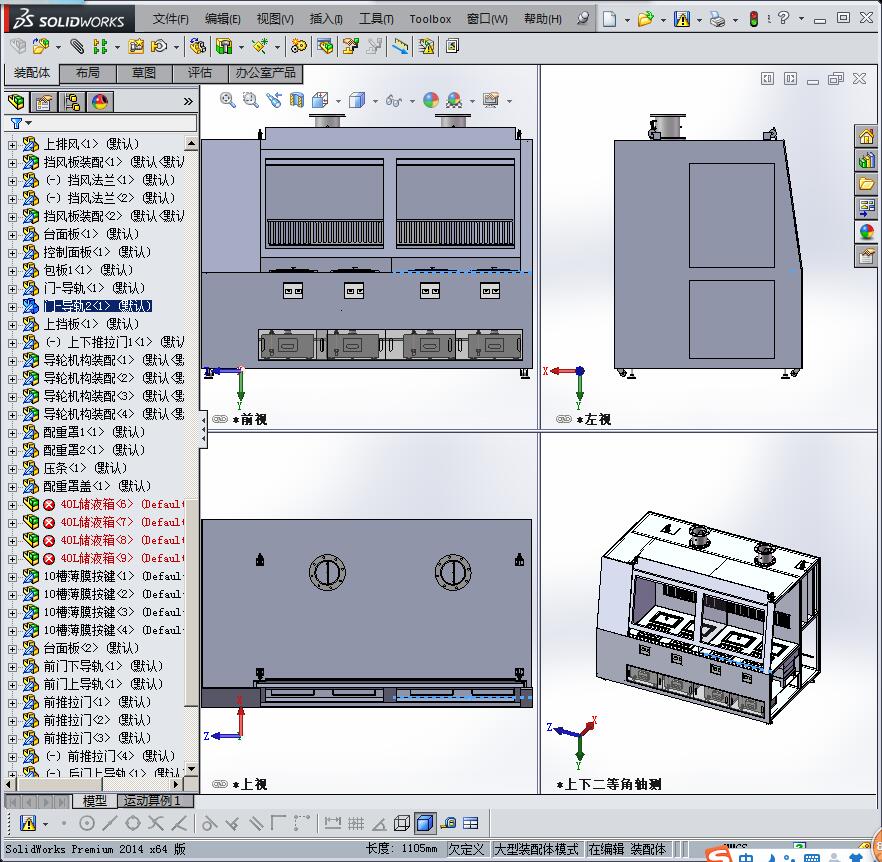This screenshot has height=862, width=882.
Task: Expand the 40L储液箱<6> tree node
Action: coord(12,504)
